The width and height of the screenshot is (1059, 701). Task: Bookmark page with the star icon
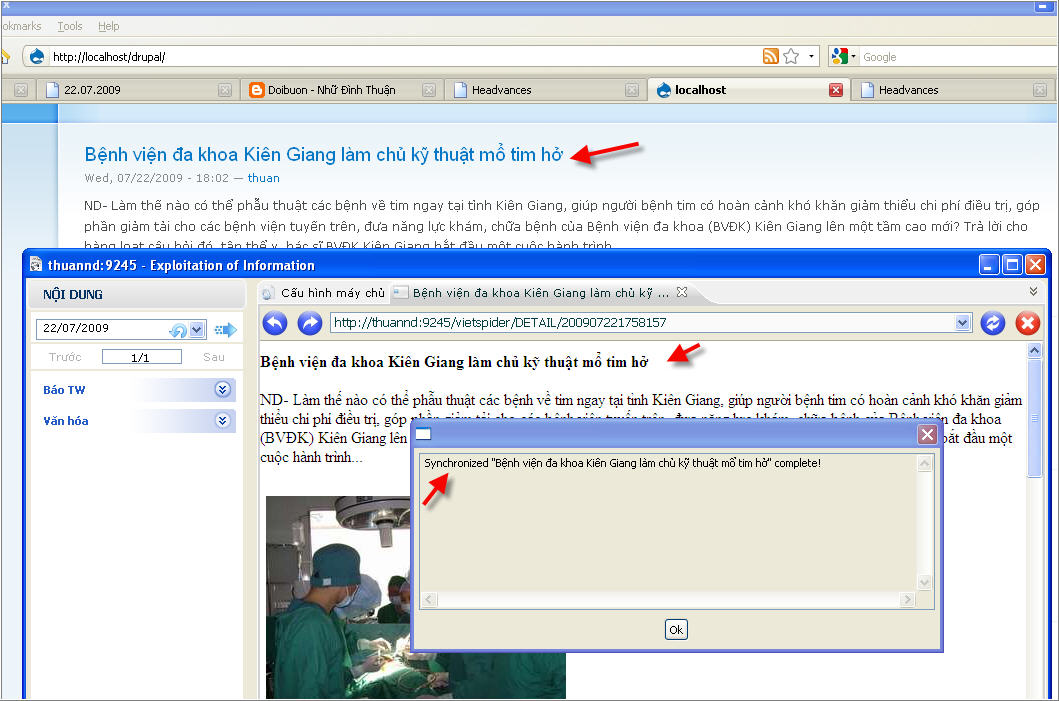click(x=790, y=56)
